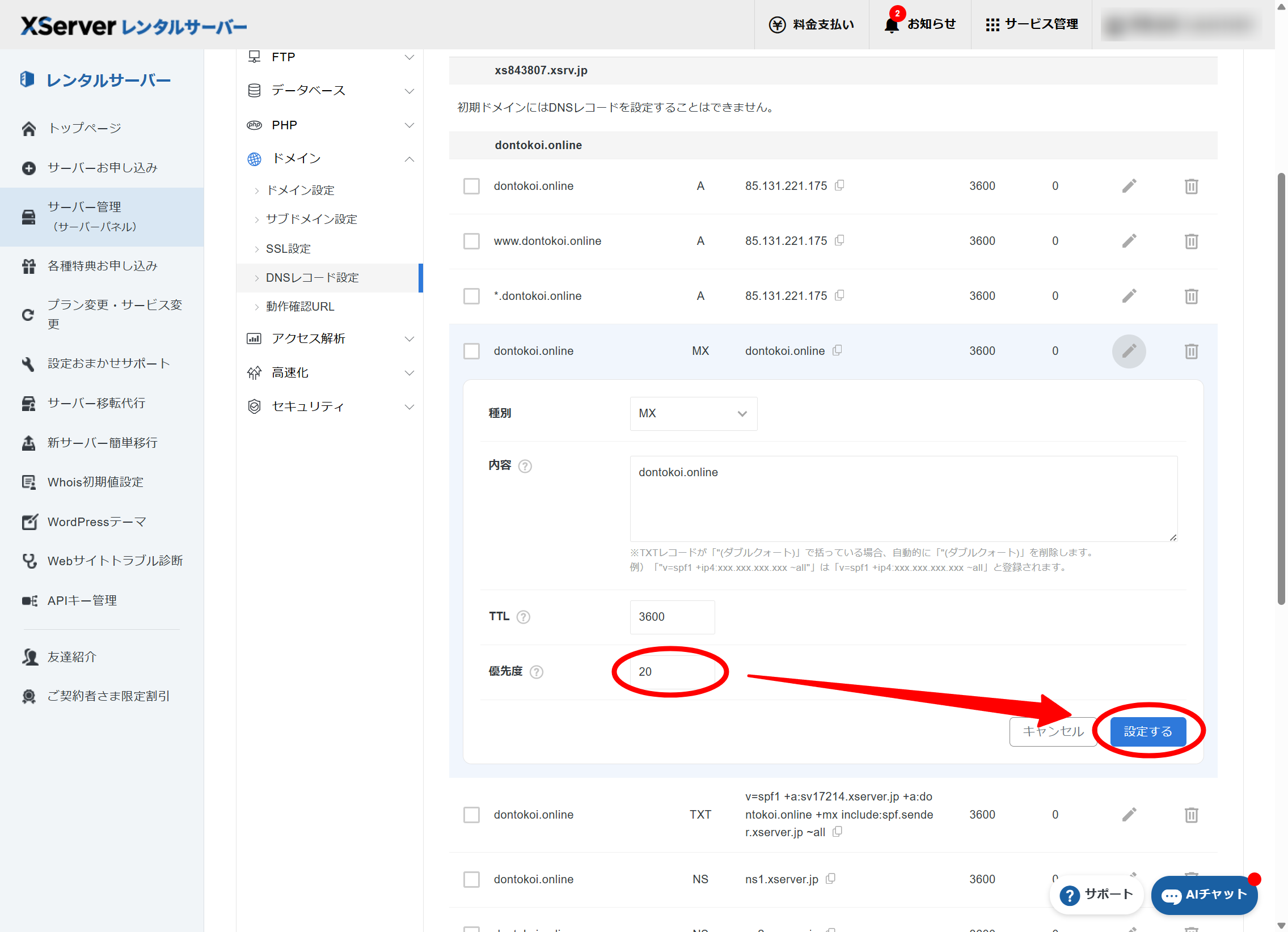Copy the IP of dontokoi.online A record

click(839, 185)
